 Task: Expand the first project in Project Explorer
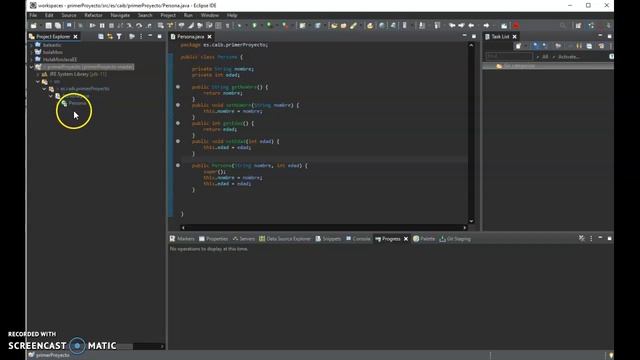32,45
